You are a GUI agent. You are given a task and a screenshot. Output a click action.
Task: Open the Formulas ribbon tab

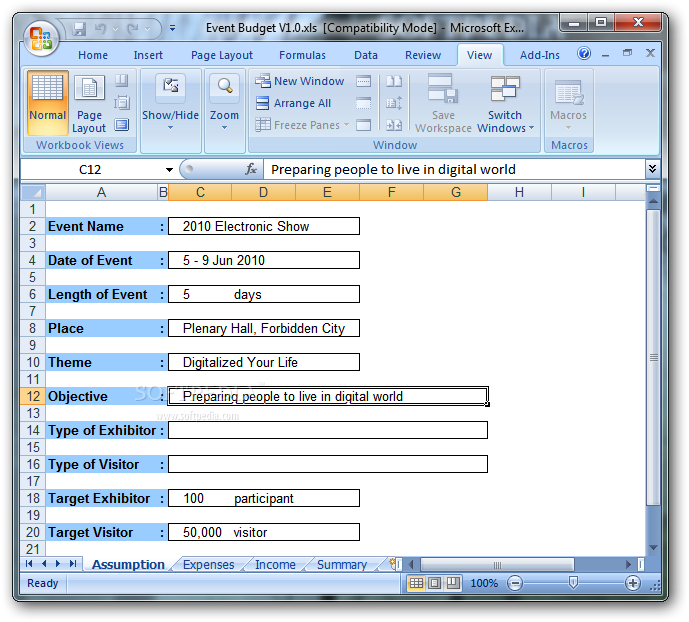coord(302,55)
